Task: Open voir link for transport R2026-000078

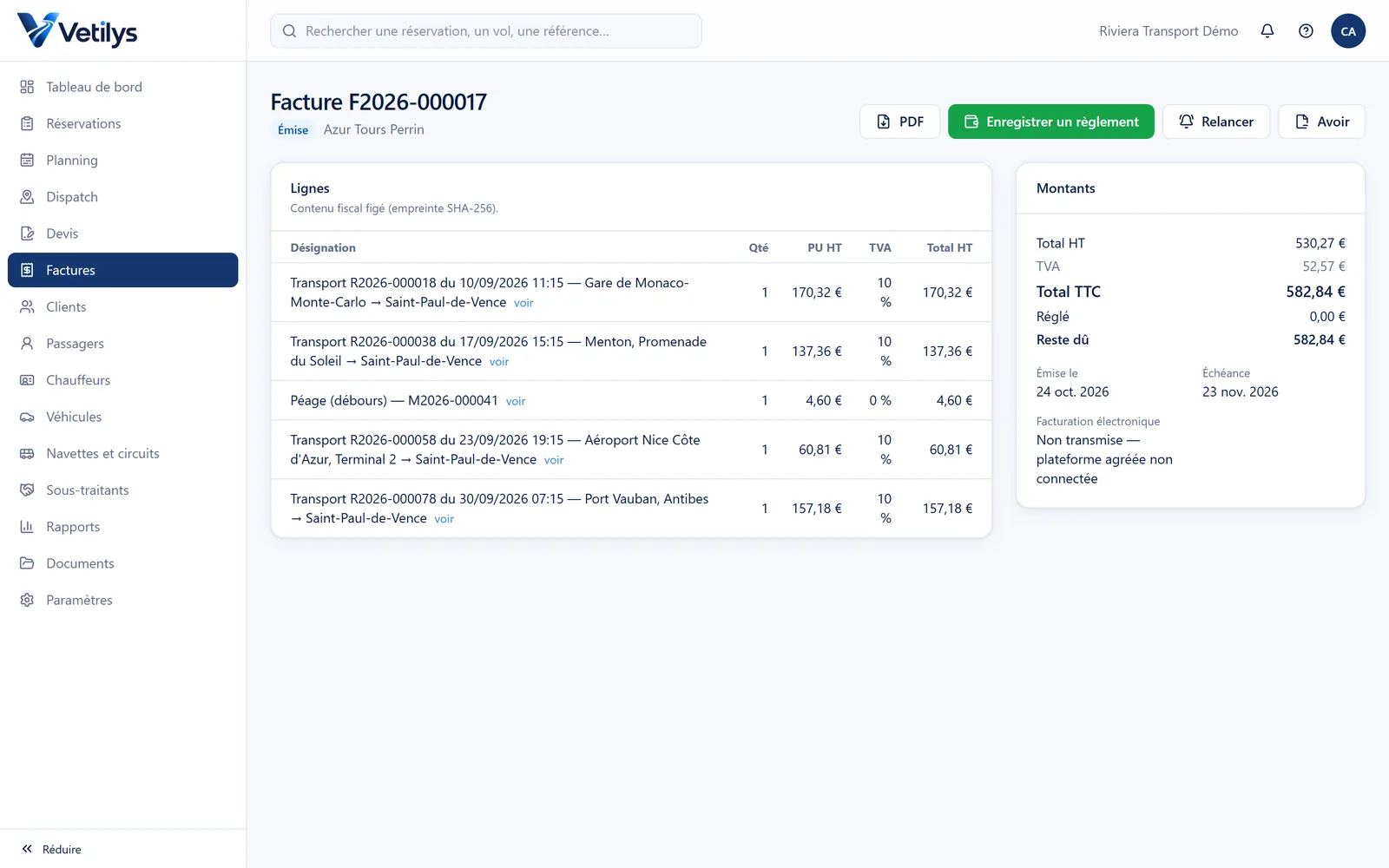Action: [444, 519]
